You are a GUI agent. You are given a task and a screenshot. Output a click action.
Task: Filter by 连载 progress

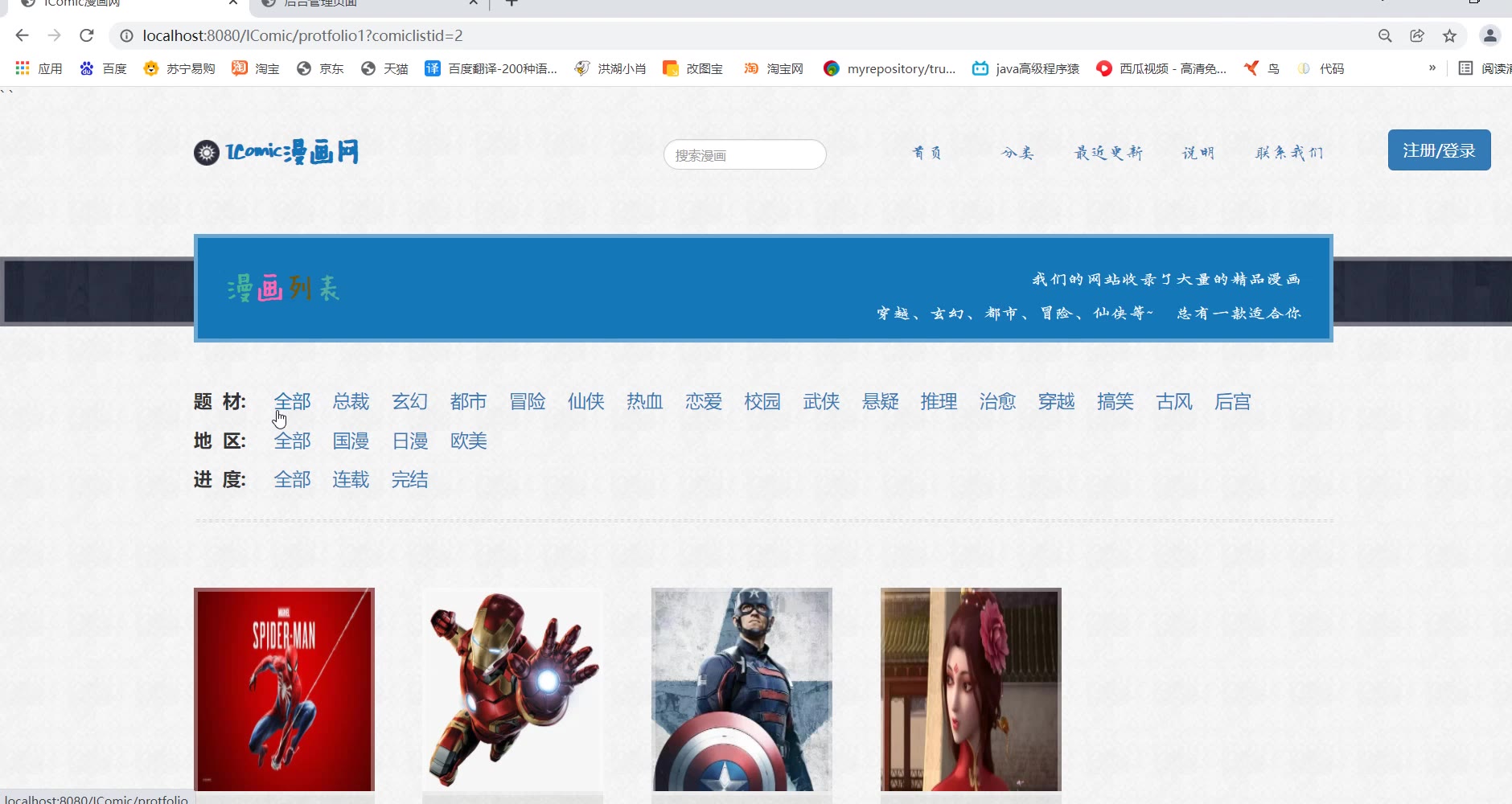click(351, 479)
